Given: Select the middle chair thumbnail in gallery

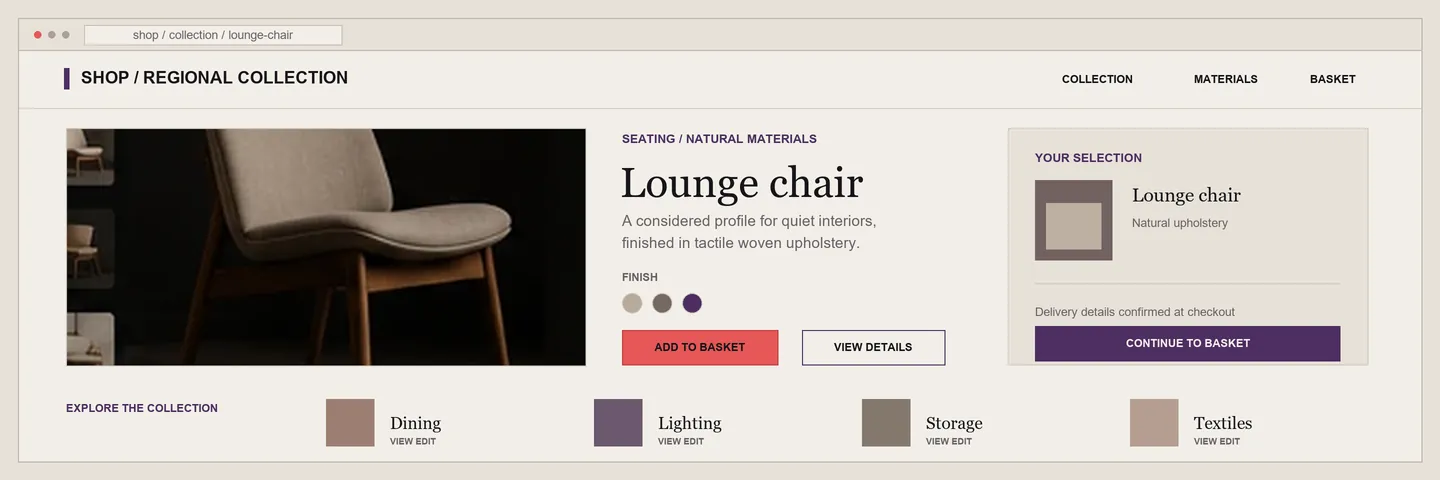Looking at the screenshot, I should click(90, 249).
